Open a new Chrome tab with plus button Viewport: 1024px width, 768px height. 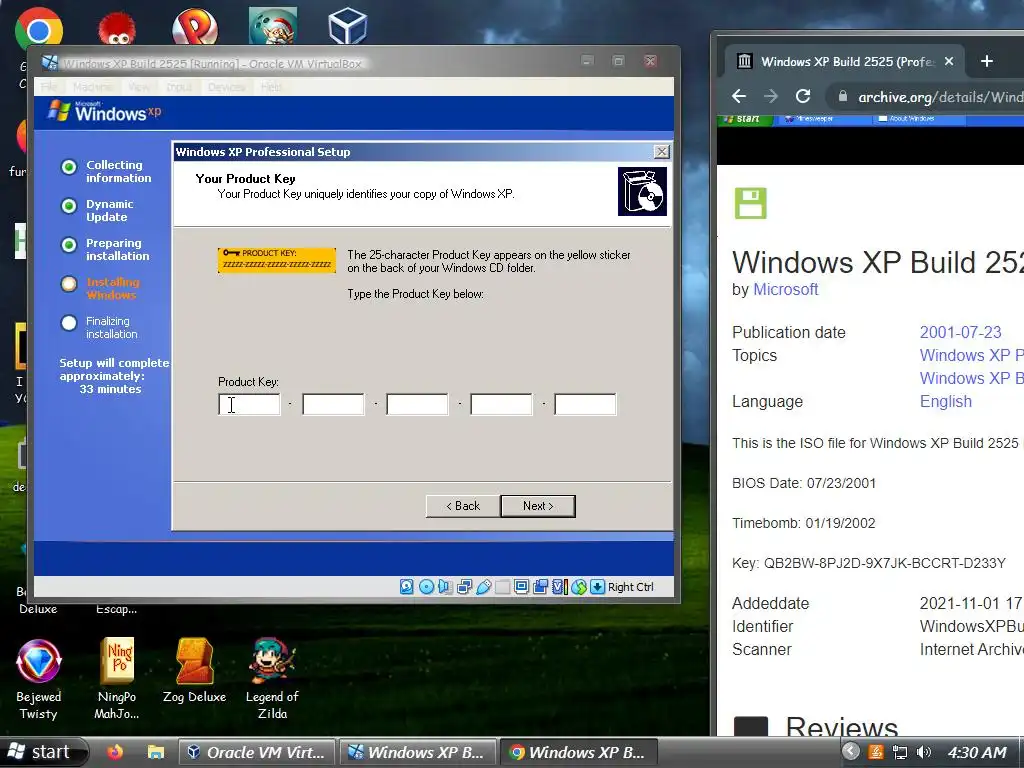pos(987,61)
